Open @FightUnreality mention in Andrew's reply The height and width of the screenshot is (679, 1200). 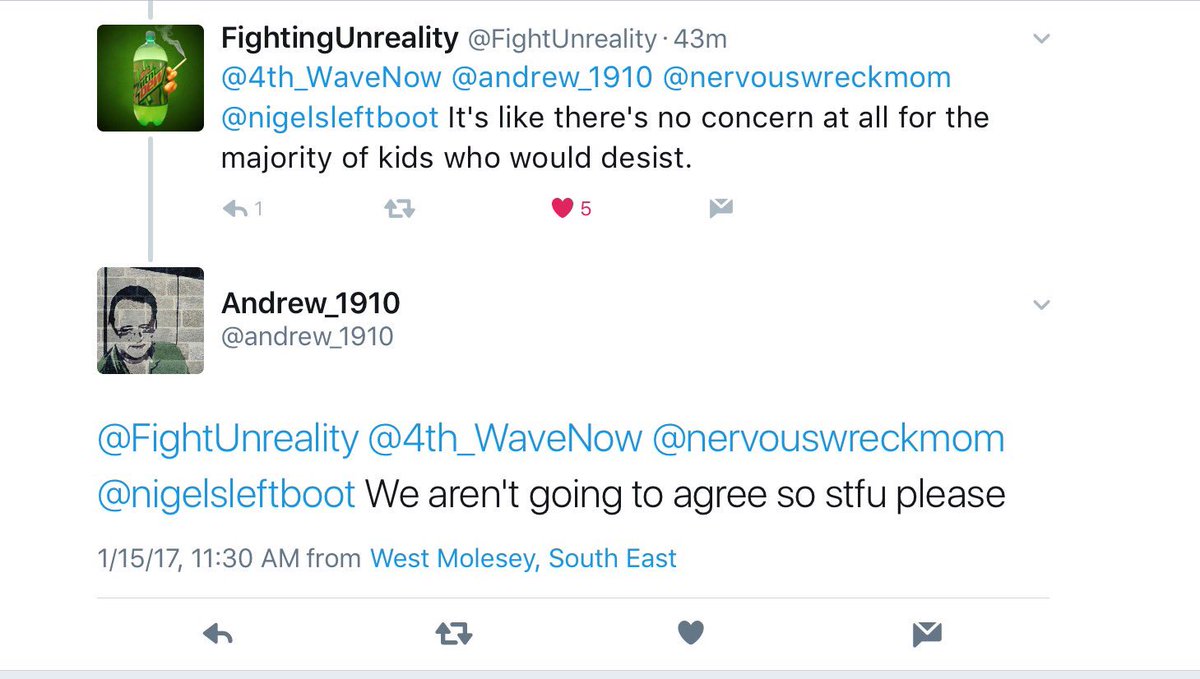(227, 439)
